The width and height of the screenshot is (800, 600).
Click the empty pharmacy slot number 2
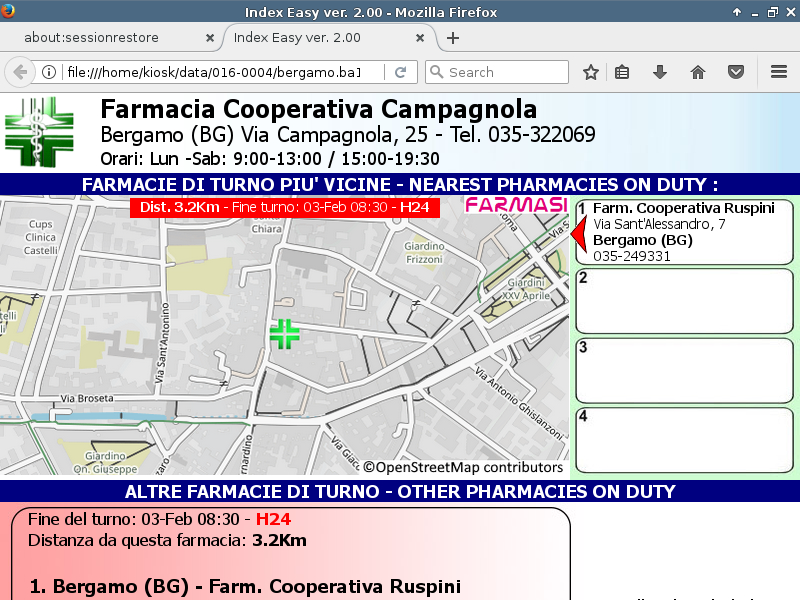coord(685,301)
